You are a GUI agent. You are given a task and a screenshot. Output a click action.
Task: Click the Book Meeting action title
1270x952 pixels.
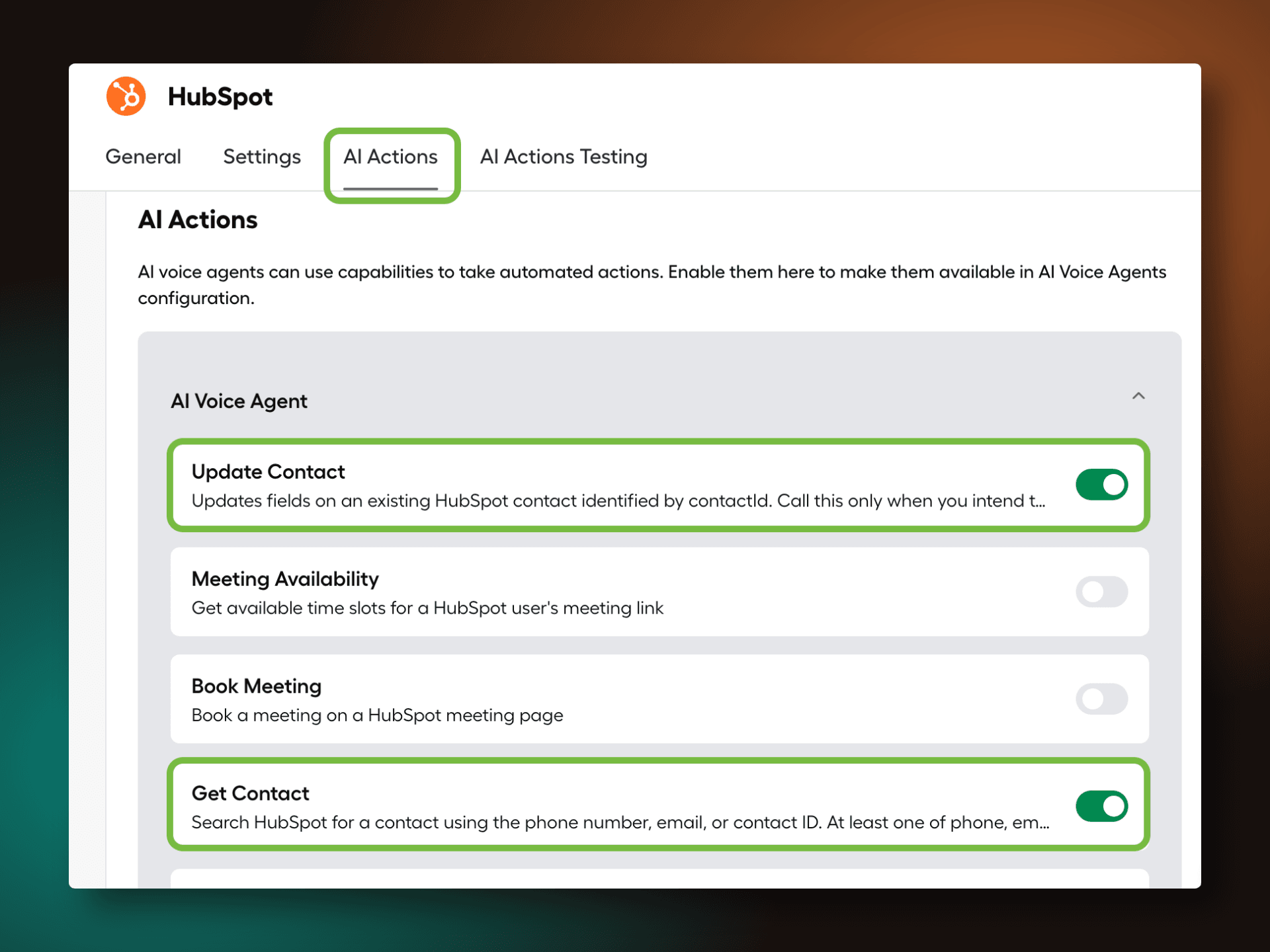click(x=257, y=686)
